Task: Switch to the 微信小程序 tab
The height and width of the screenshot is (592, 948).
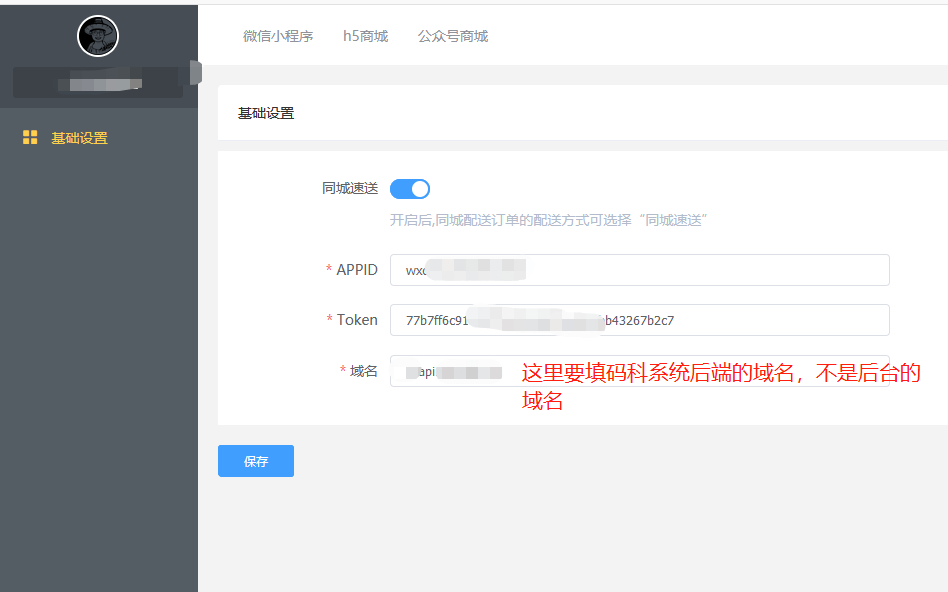Action: pyautogui.click(x=278, y=36)
